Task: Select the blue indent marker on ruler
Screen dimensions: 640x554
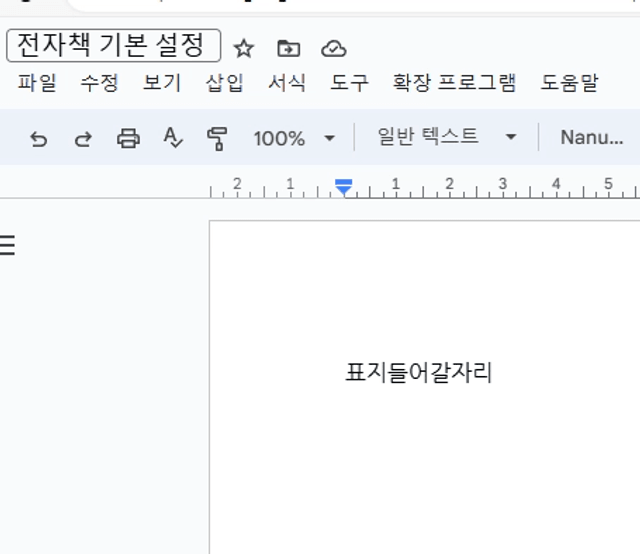Action: pyautogui.click(x=344, y=187)
